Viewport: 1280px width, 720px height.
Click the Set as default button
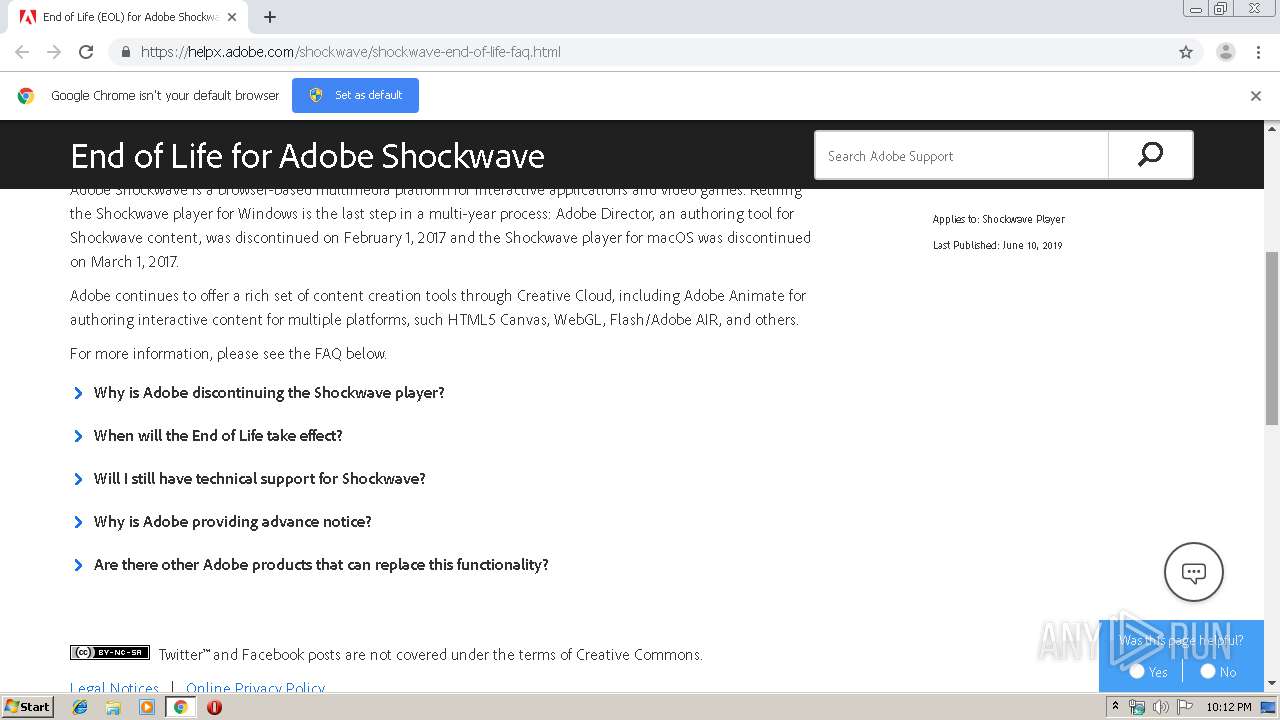click(x=355, y=95)
